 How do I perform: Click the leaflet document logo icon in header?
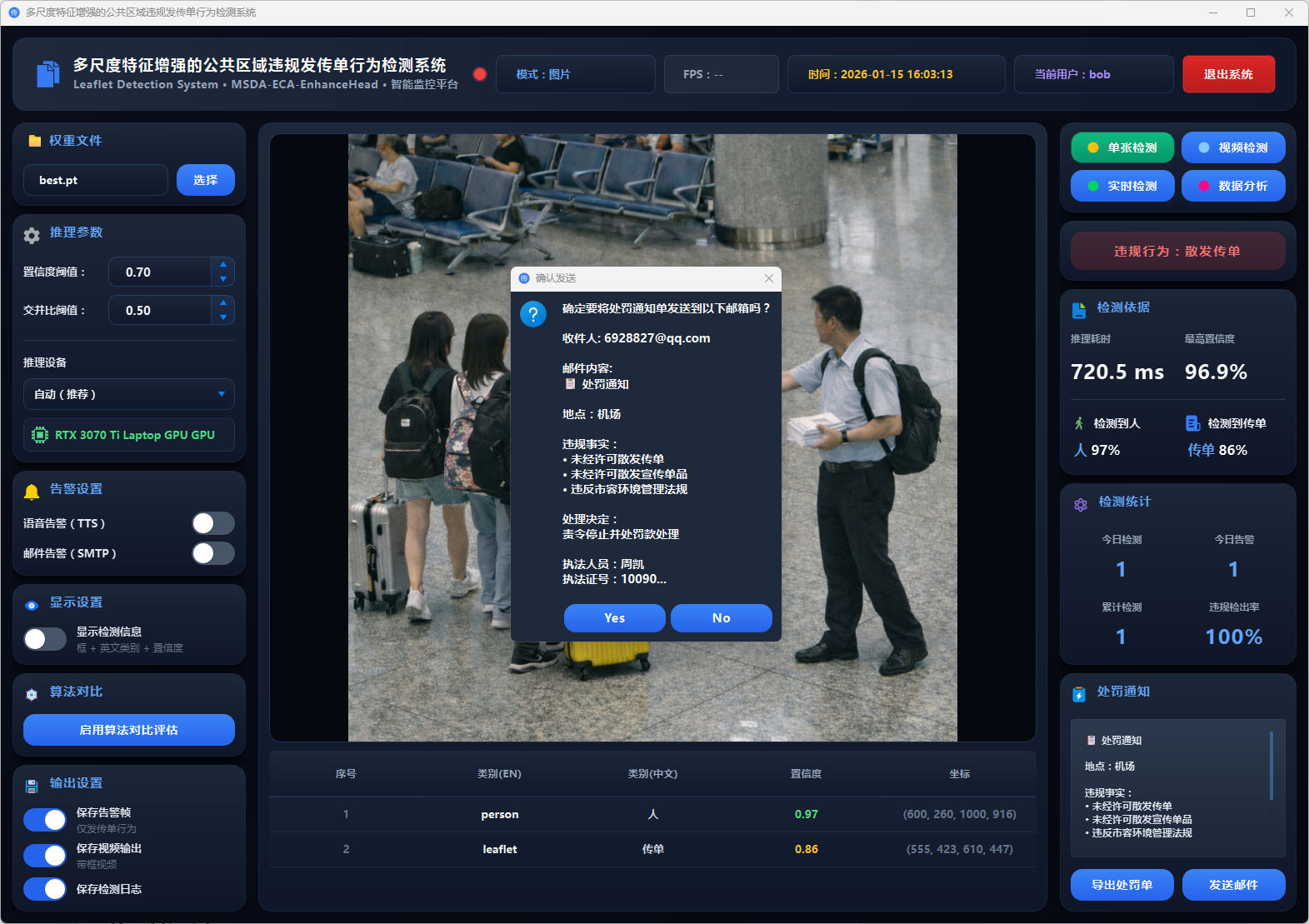tap(47, 74)
